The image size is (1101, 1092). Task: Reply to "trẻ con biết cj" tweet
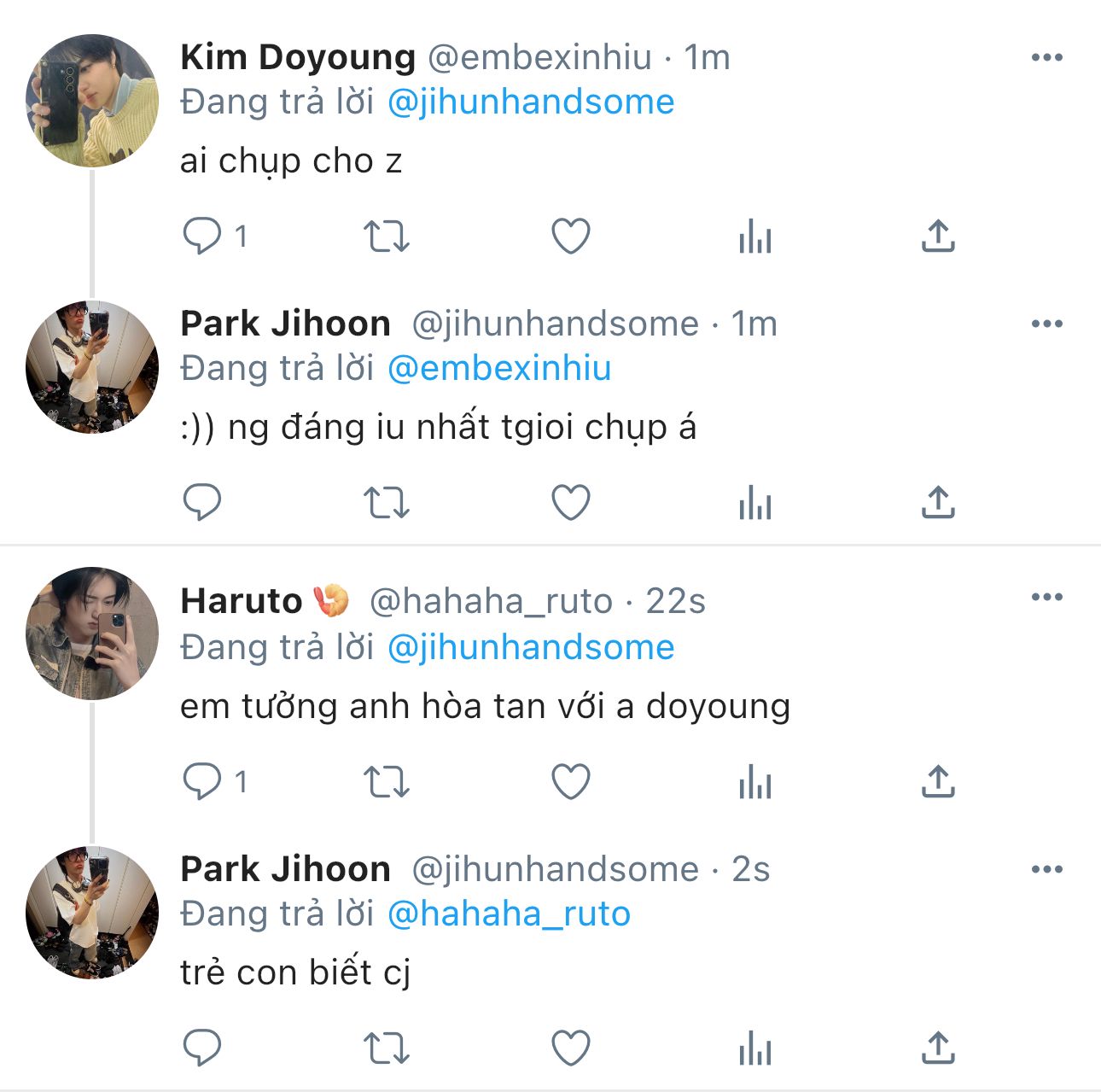click(202, 1048)
